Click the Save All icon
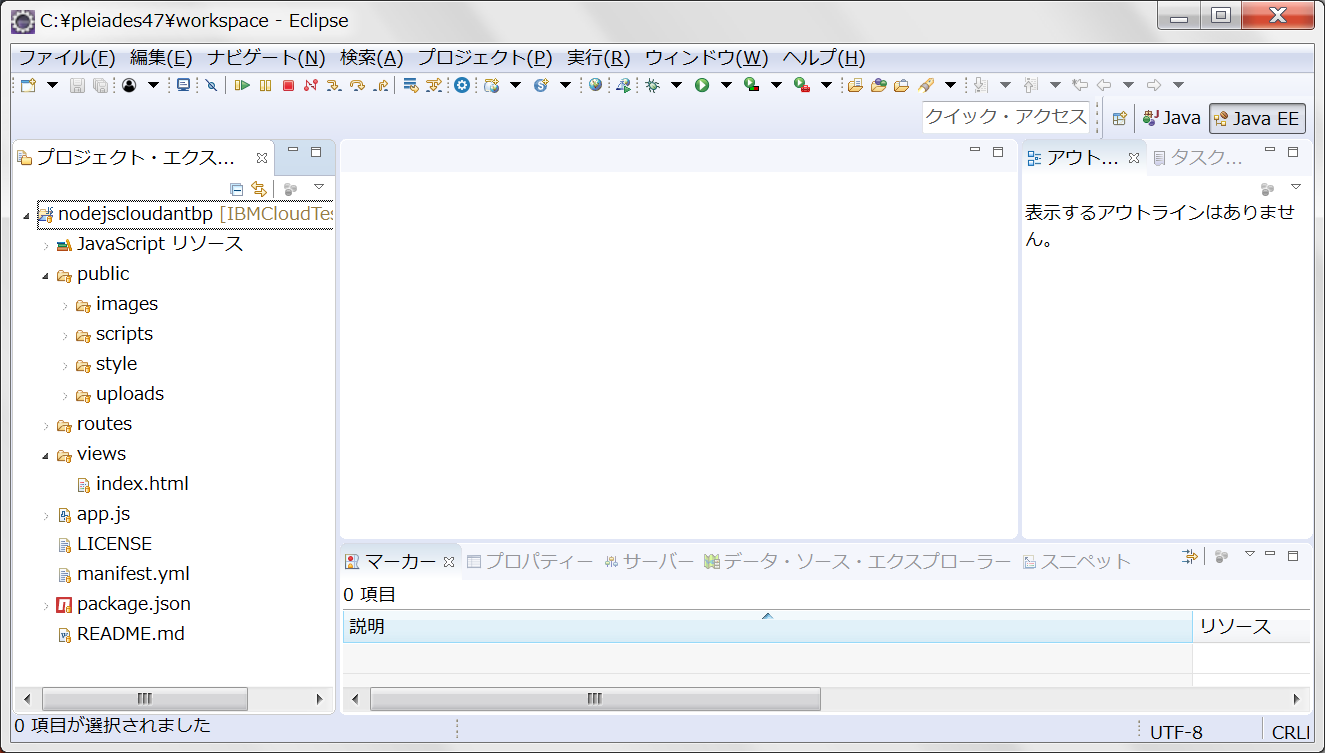The image size is (1325, 753). (100, 85)
